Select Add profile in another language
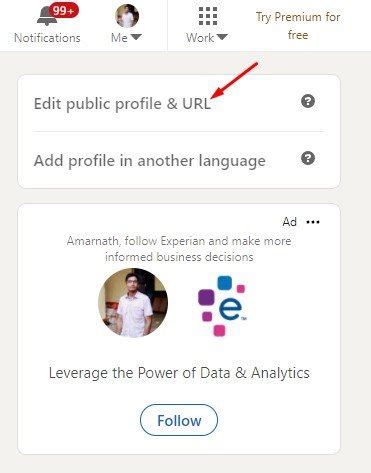The image size is (371, 473). point(150,161)
